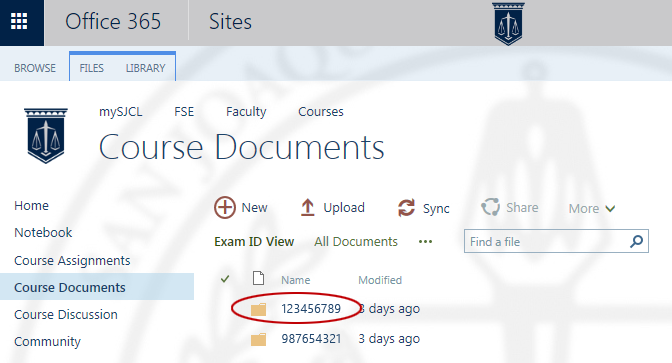Image resolution: width=672 pixels, height=363 pixels.
Task: Open the All Documents view link
Action: (356, 242)
